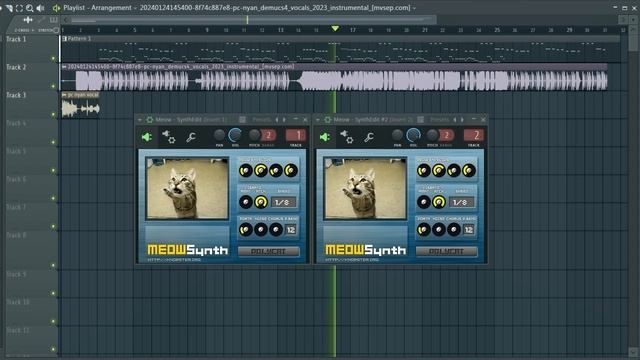Click mixer TRACK number 1 in first Meow plugin
The image size is (640, 360).
tap(296, 135)
